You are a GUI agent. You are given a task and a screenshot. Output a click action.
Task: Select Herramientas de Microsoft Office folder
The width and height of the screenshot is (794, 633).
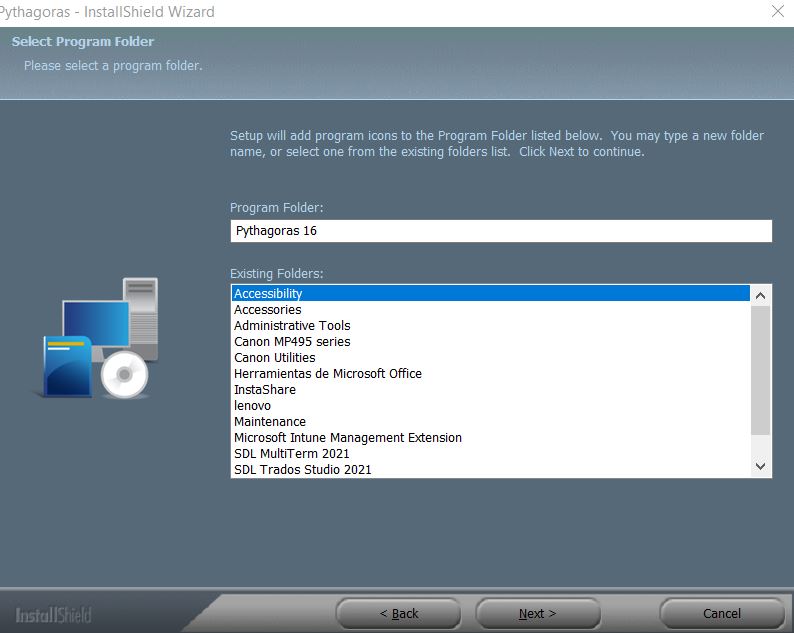(491, 374)
